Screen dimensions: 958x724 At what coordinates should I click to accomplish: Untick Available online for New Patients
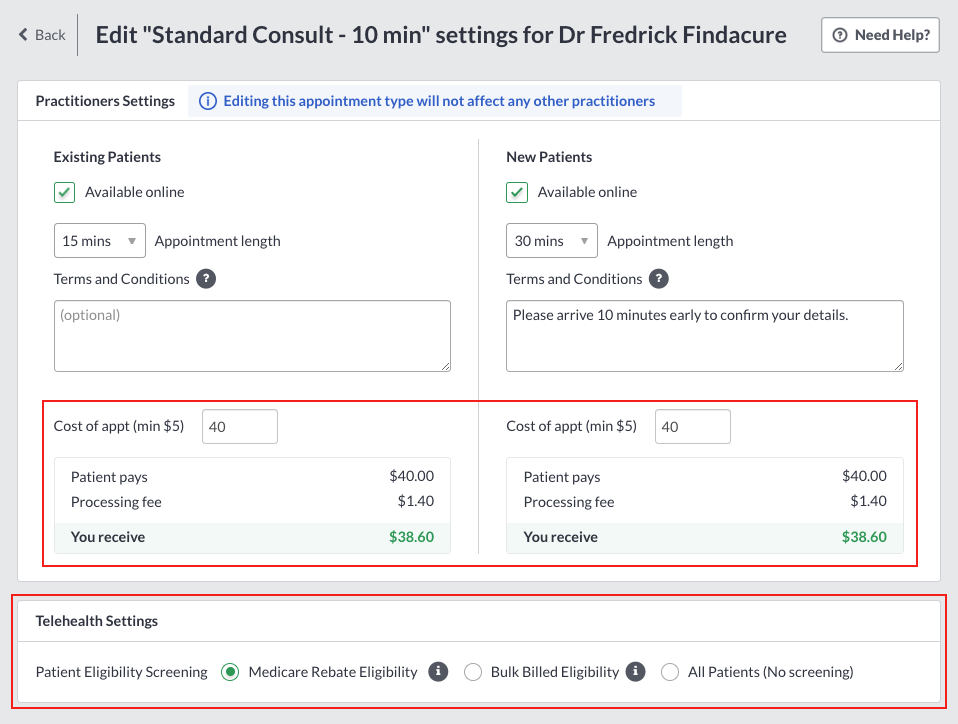tap(517, 192)
